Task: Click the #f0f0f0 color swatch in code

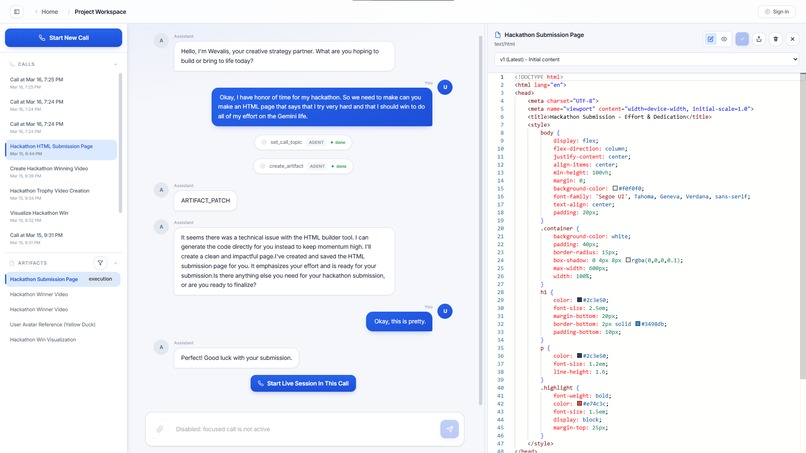Action: click(615, 188)
